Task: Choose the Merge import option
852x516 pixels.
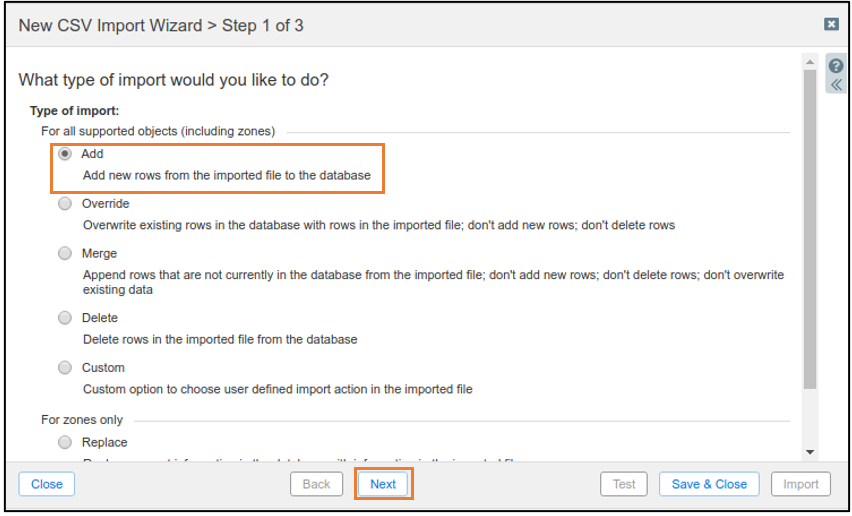Action: [x=65, y=254]
